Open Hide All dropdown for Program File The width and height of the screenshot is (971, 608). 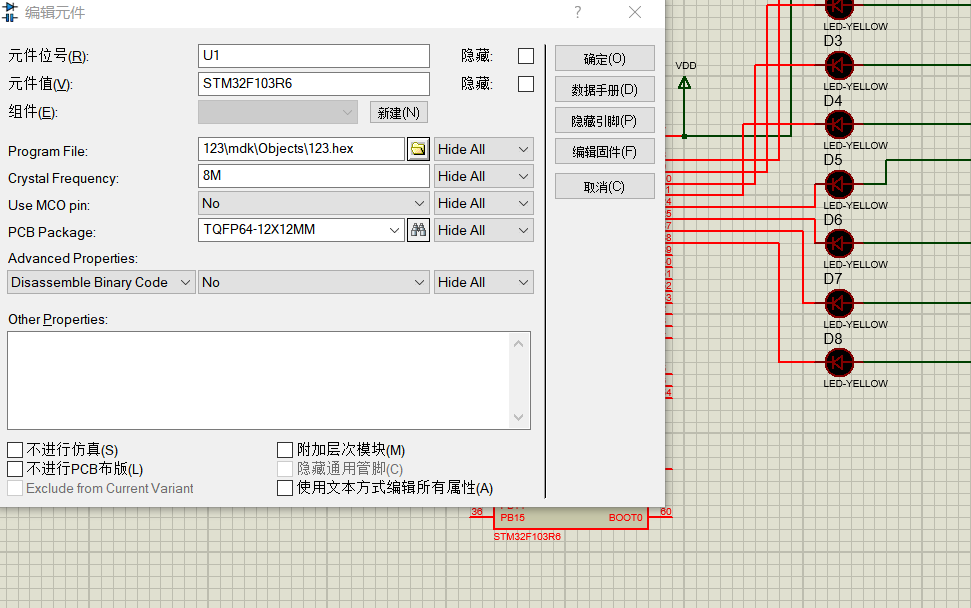(484, 149)
